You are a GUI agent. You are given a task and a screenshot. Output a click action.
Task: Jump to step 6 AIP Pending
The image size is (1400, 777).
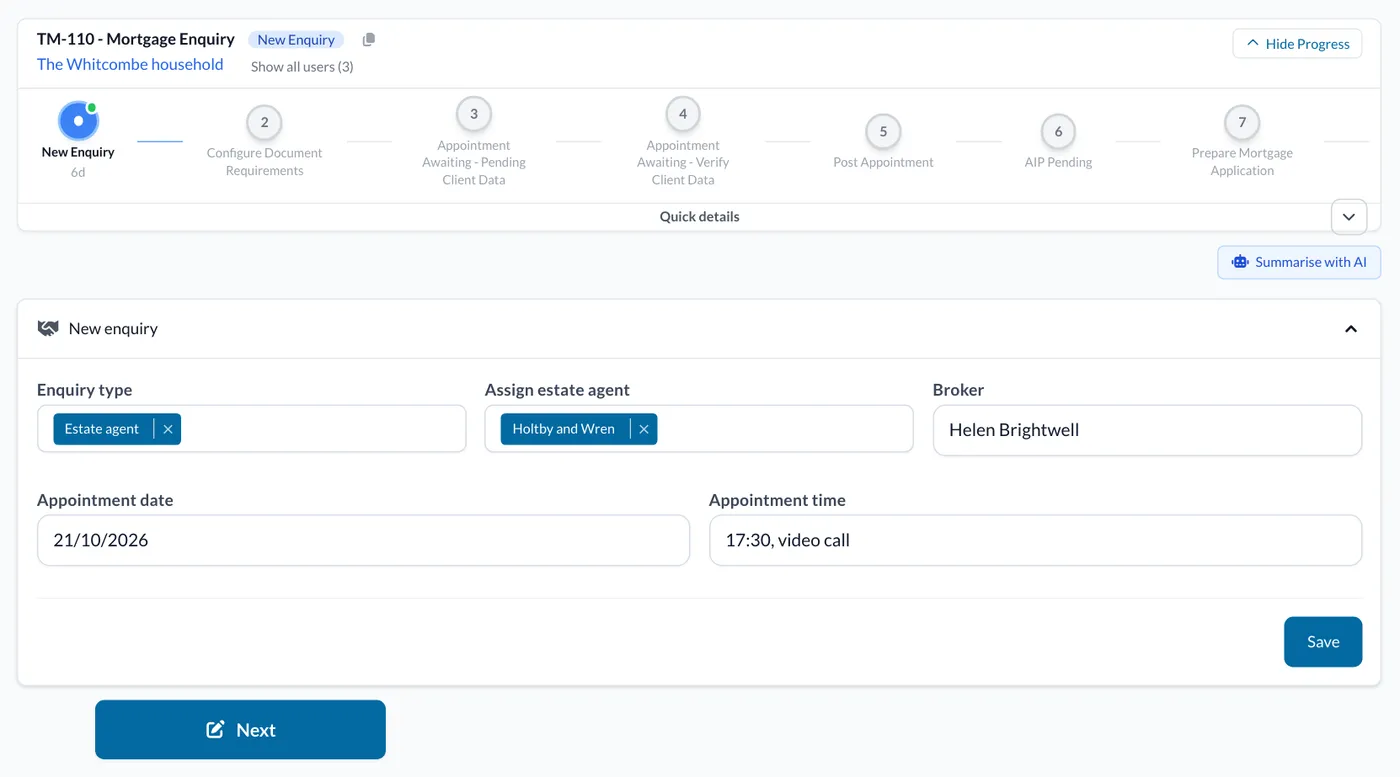coord(1058,132)
